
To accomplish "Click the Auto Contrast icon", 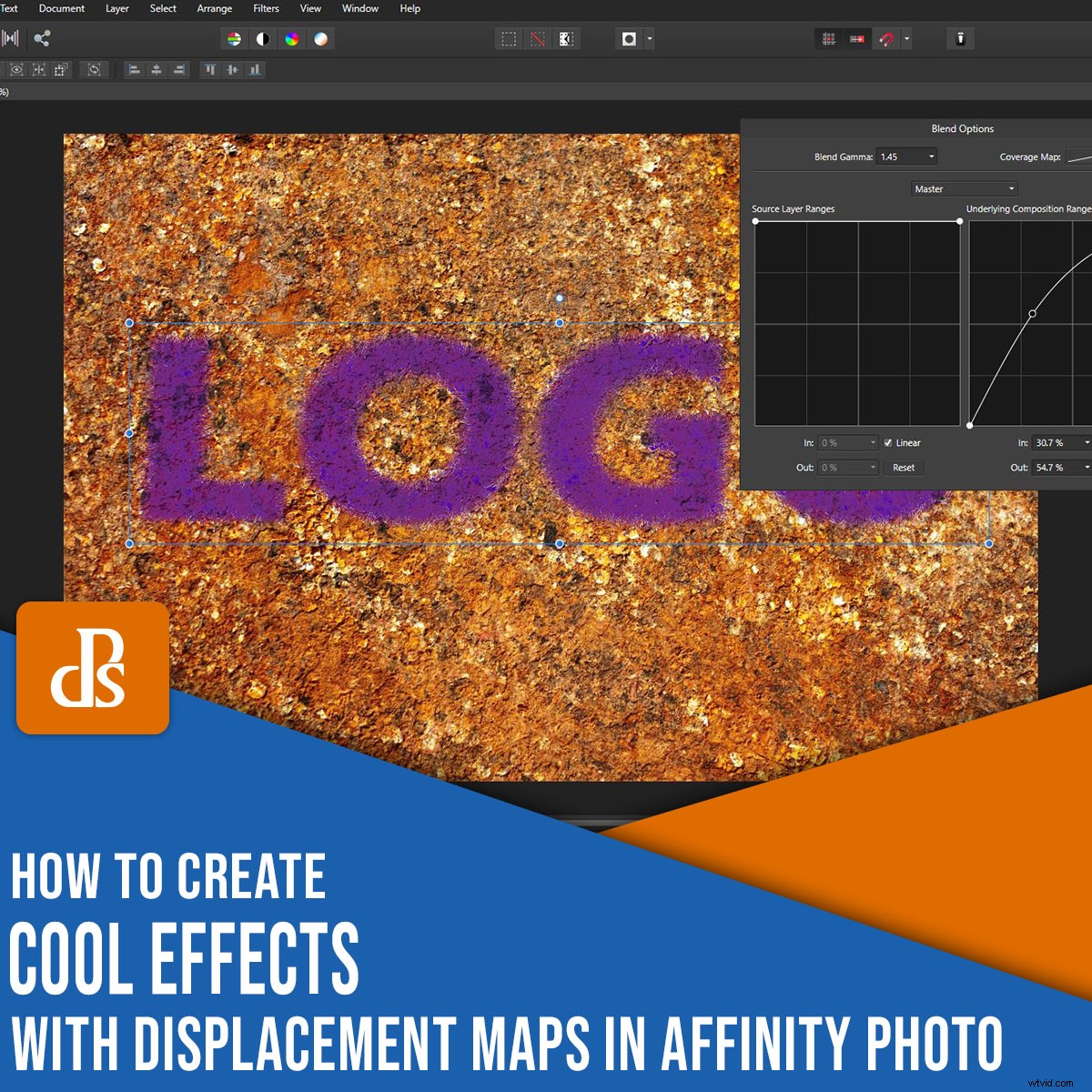I will pyautogui.click(x=262, y=38).
